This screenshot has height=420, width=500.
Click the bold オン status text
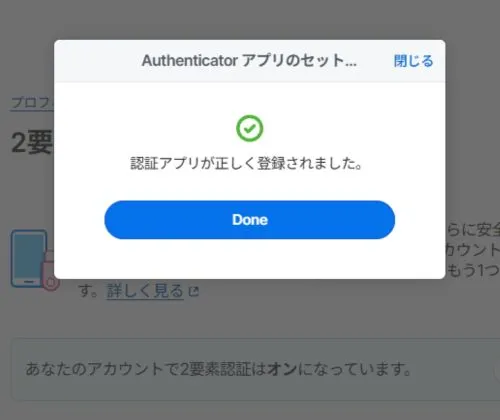pyautogui.click(x=282, y=369)
